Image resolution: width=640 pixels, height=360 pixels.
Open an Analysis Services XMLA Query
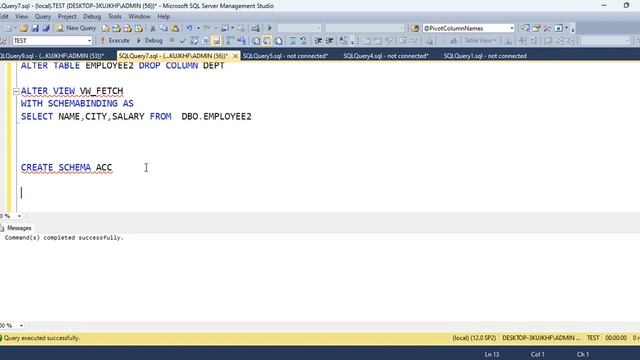tap(139, 28)
